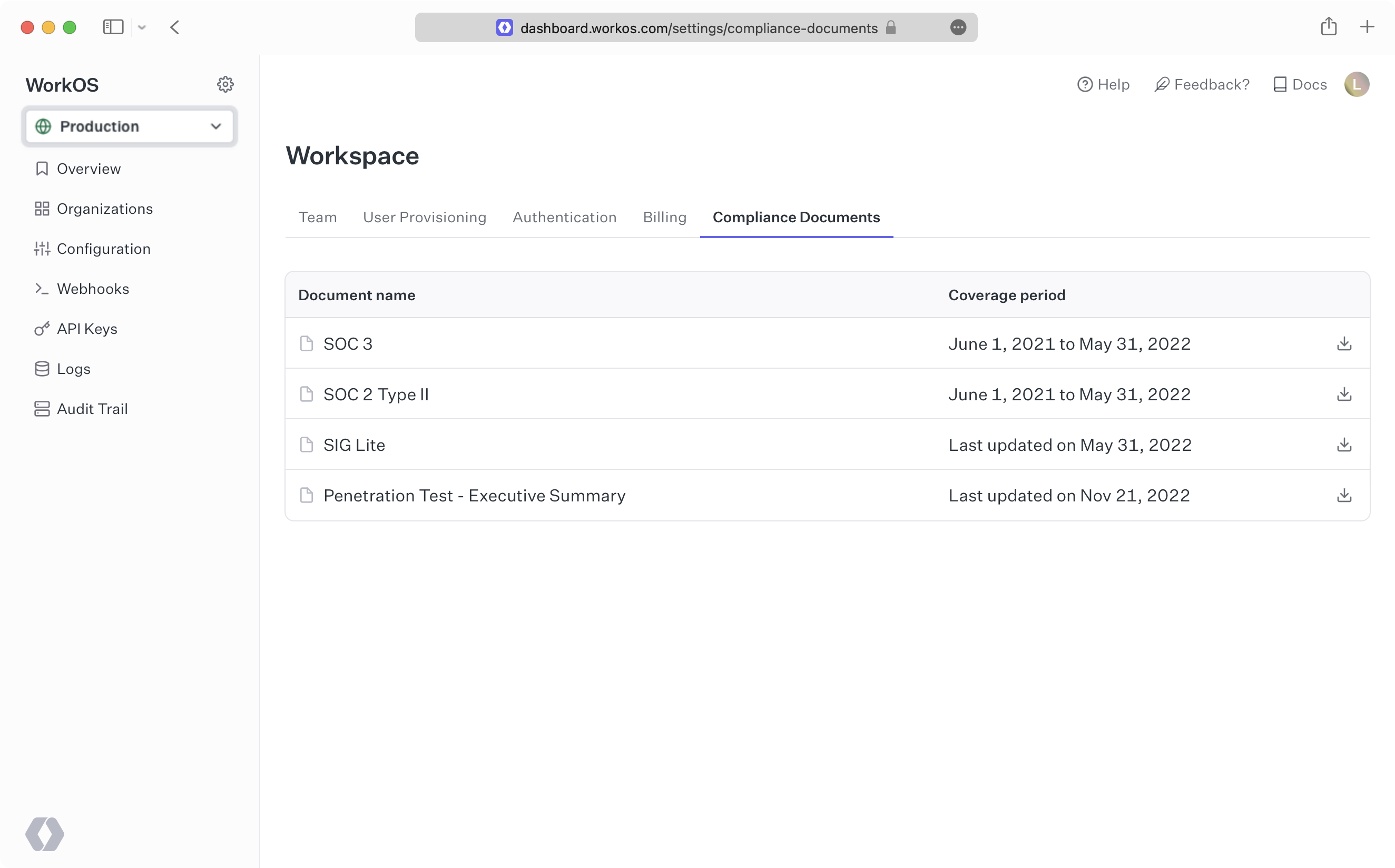Download the SOC 3 document
Viewport: 1395px width, 868px height.
pyautogui.click(x=1344, y=343)
